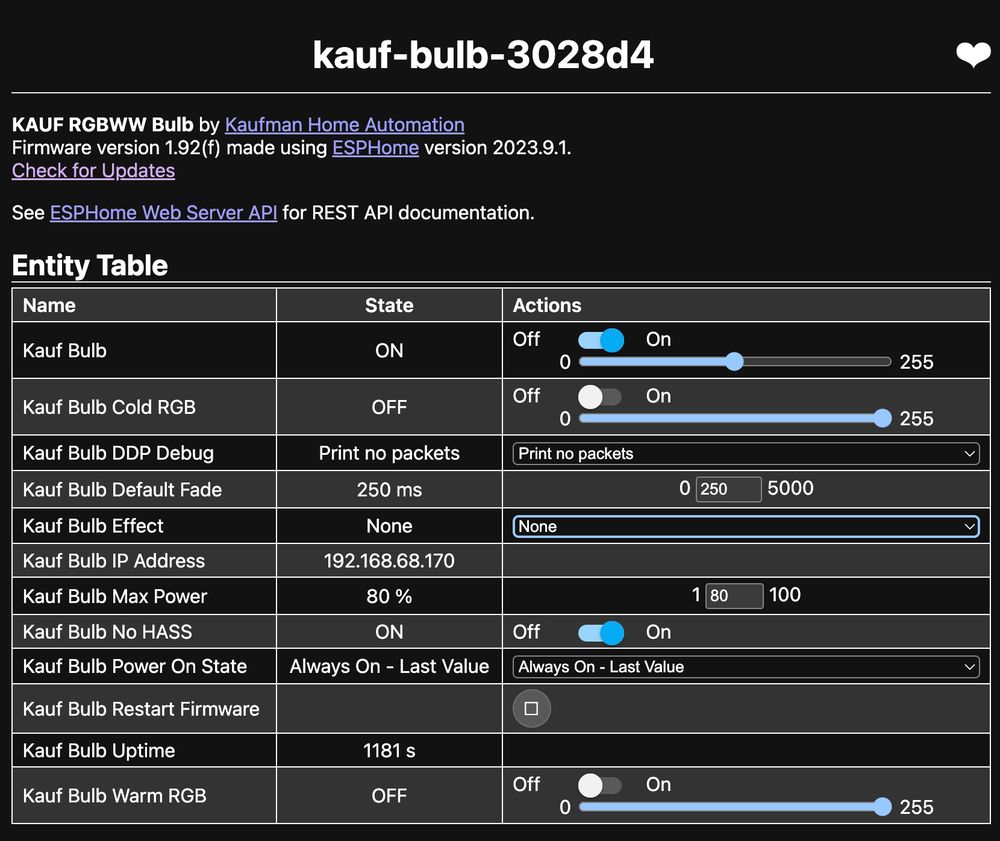Turn on the Kauf Bulb Cold RGB toggle
This screenshot has height=841, width=1000.
point(599,396)
